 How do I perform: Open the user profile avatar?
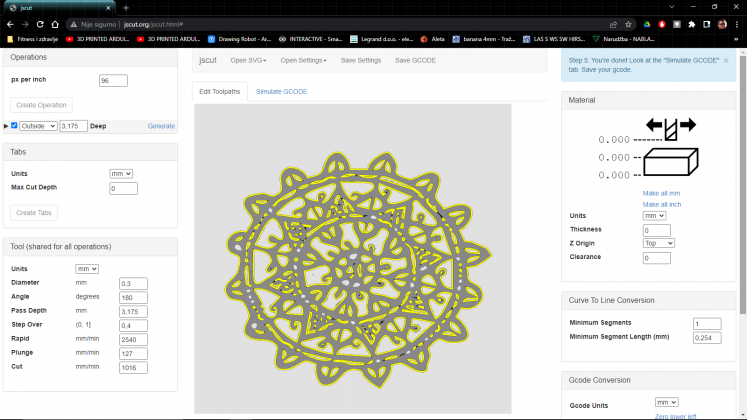coord(721,23)
